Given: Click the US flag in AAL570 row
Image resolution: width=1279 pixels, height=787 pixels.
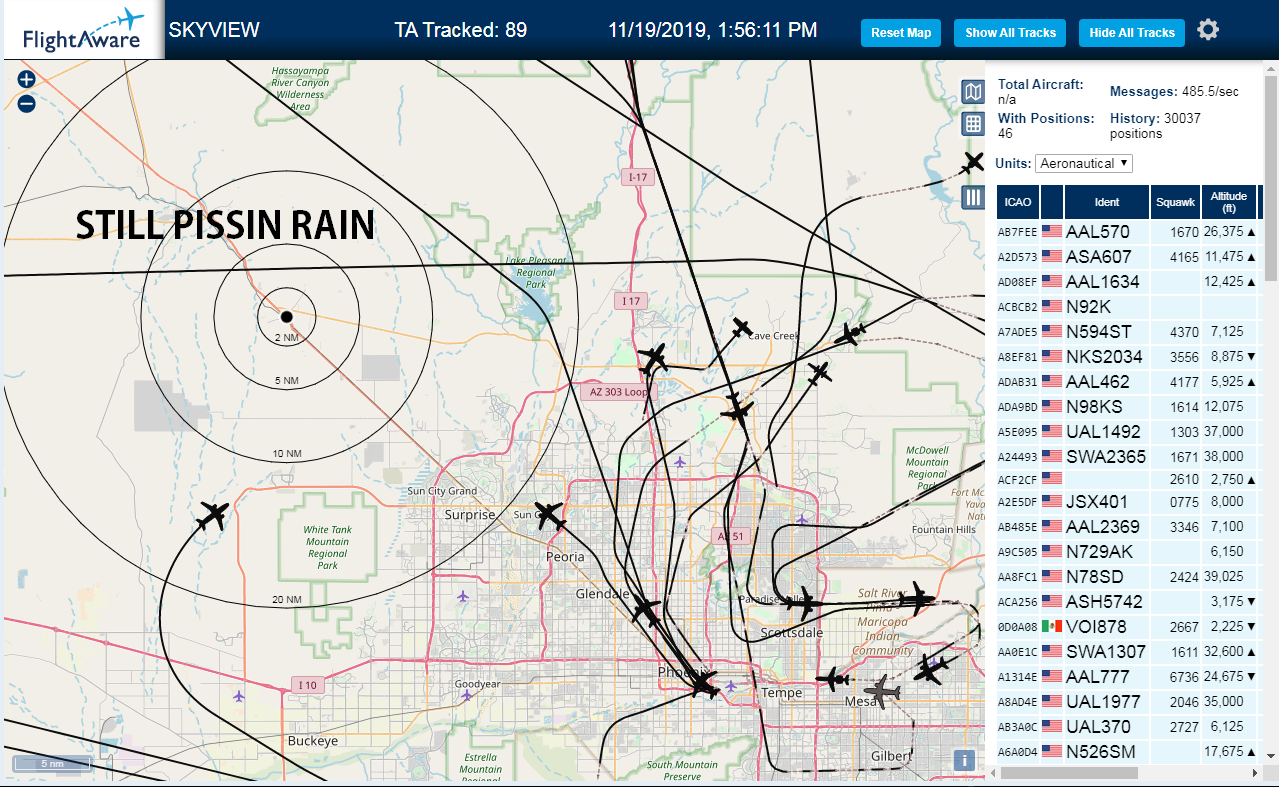Looking at the screenshot, I should coord(1052,231).
